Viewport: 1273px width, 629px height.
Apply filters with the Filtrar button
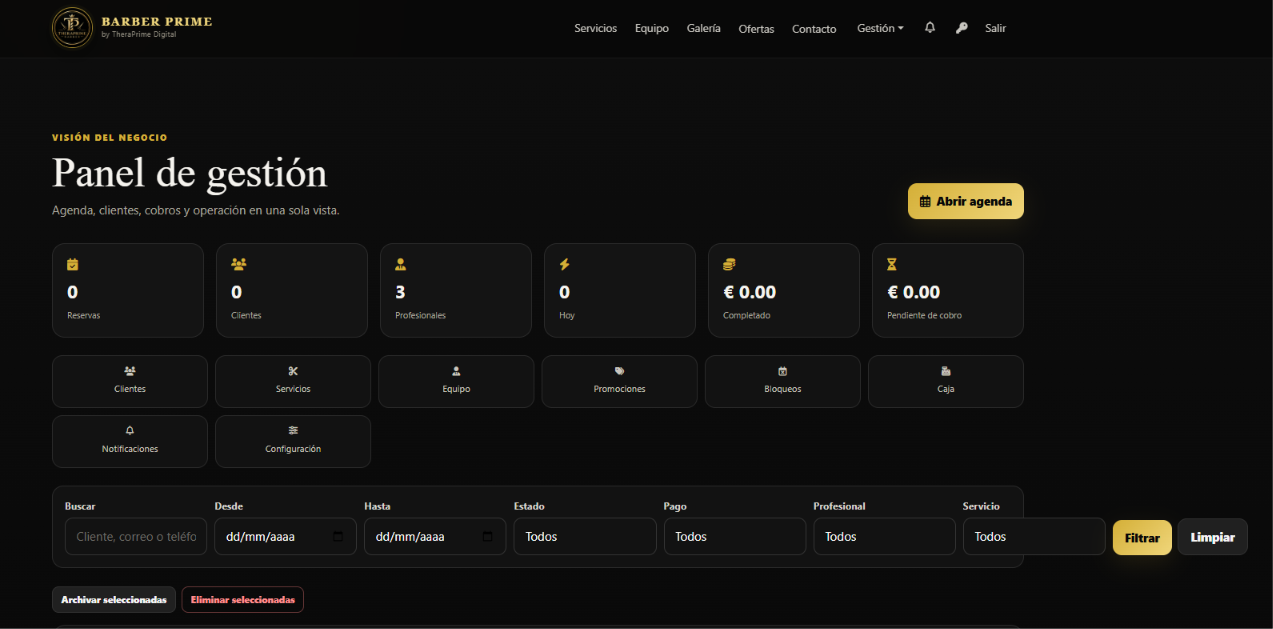1142,537
